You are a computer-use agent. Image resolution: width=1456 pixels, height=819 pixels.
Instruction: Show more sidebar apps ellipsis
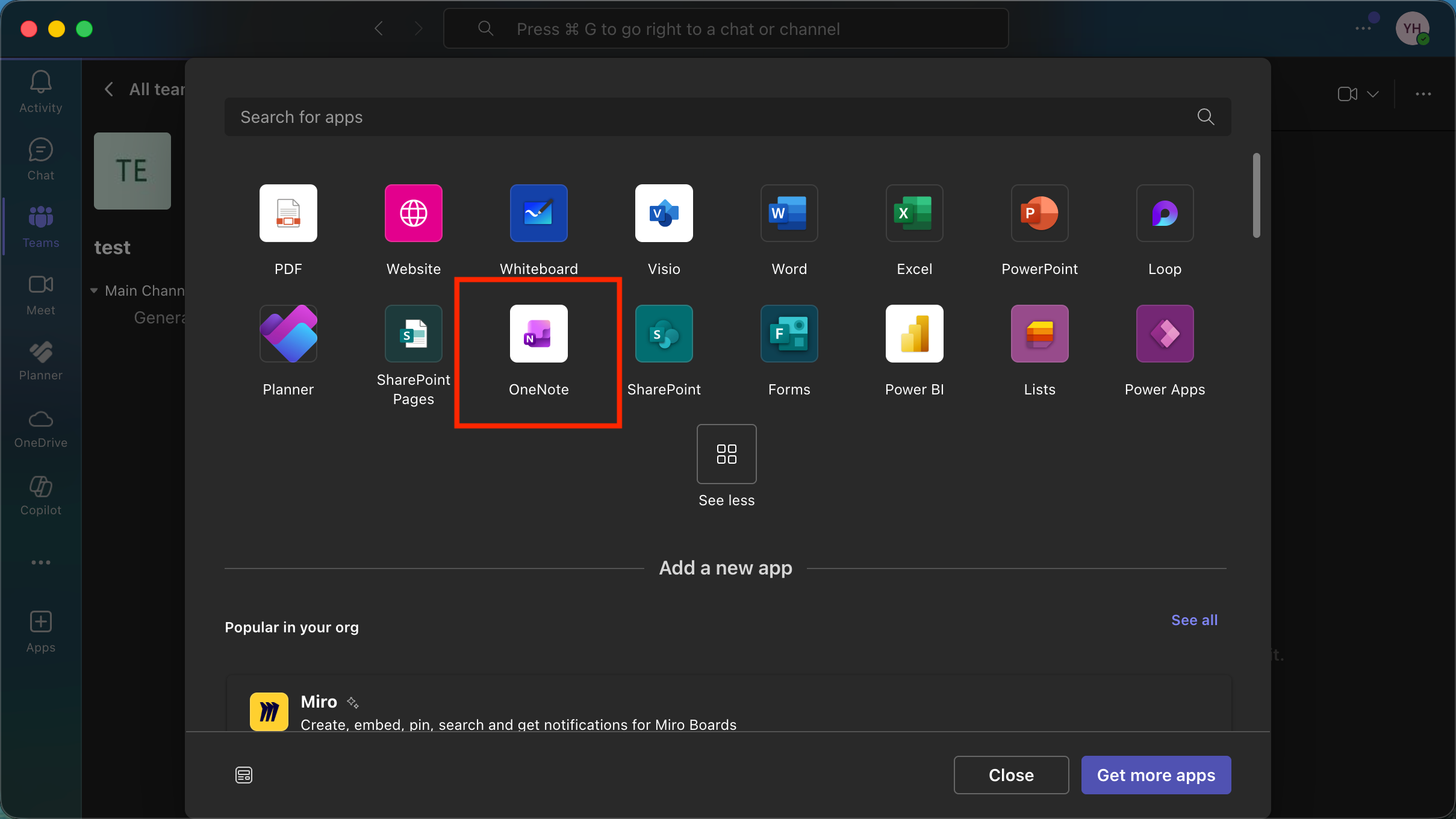point(41,562)
